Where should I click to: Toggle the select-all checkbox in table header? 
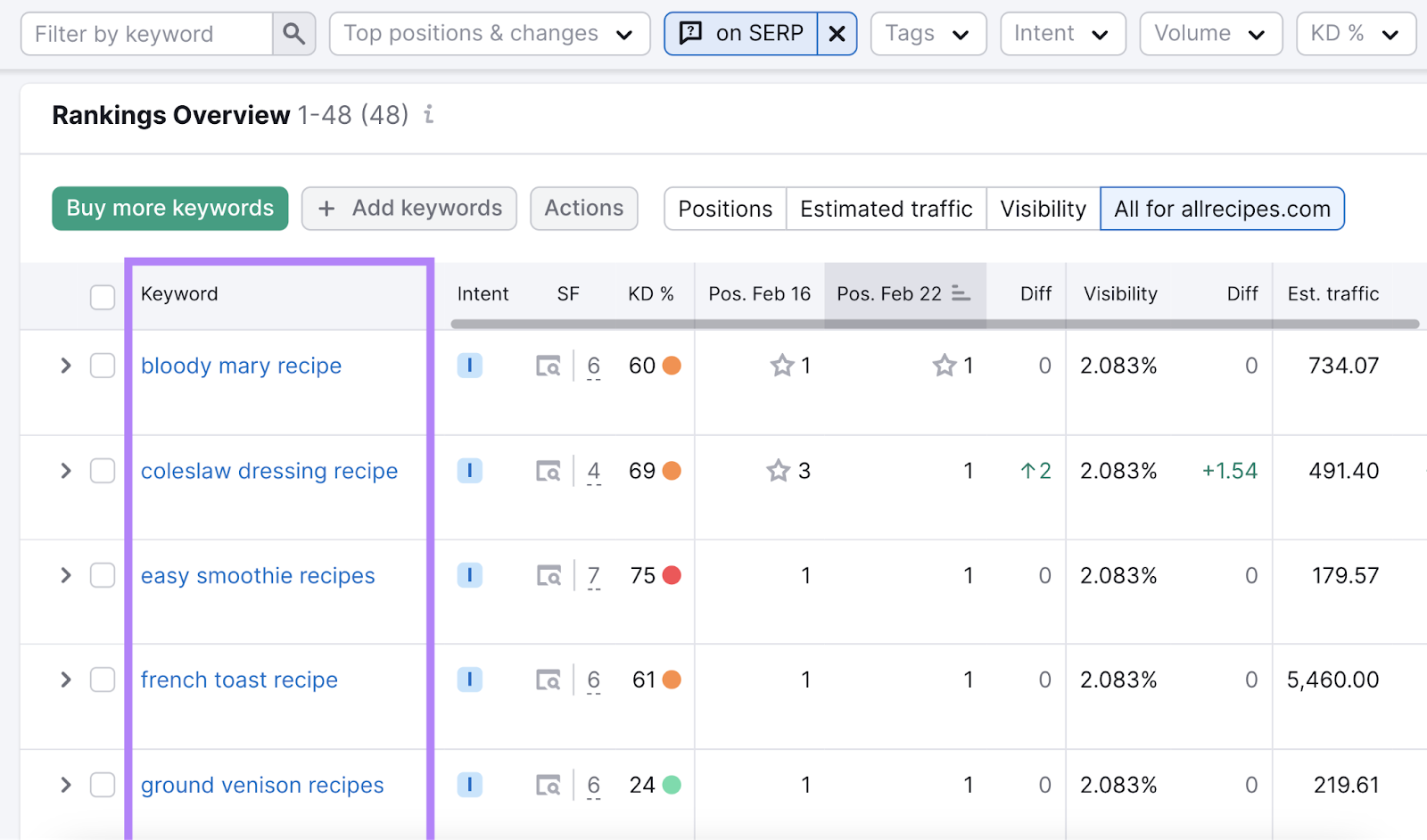[103, 297]
